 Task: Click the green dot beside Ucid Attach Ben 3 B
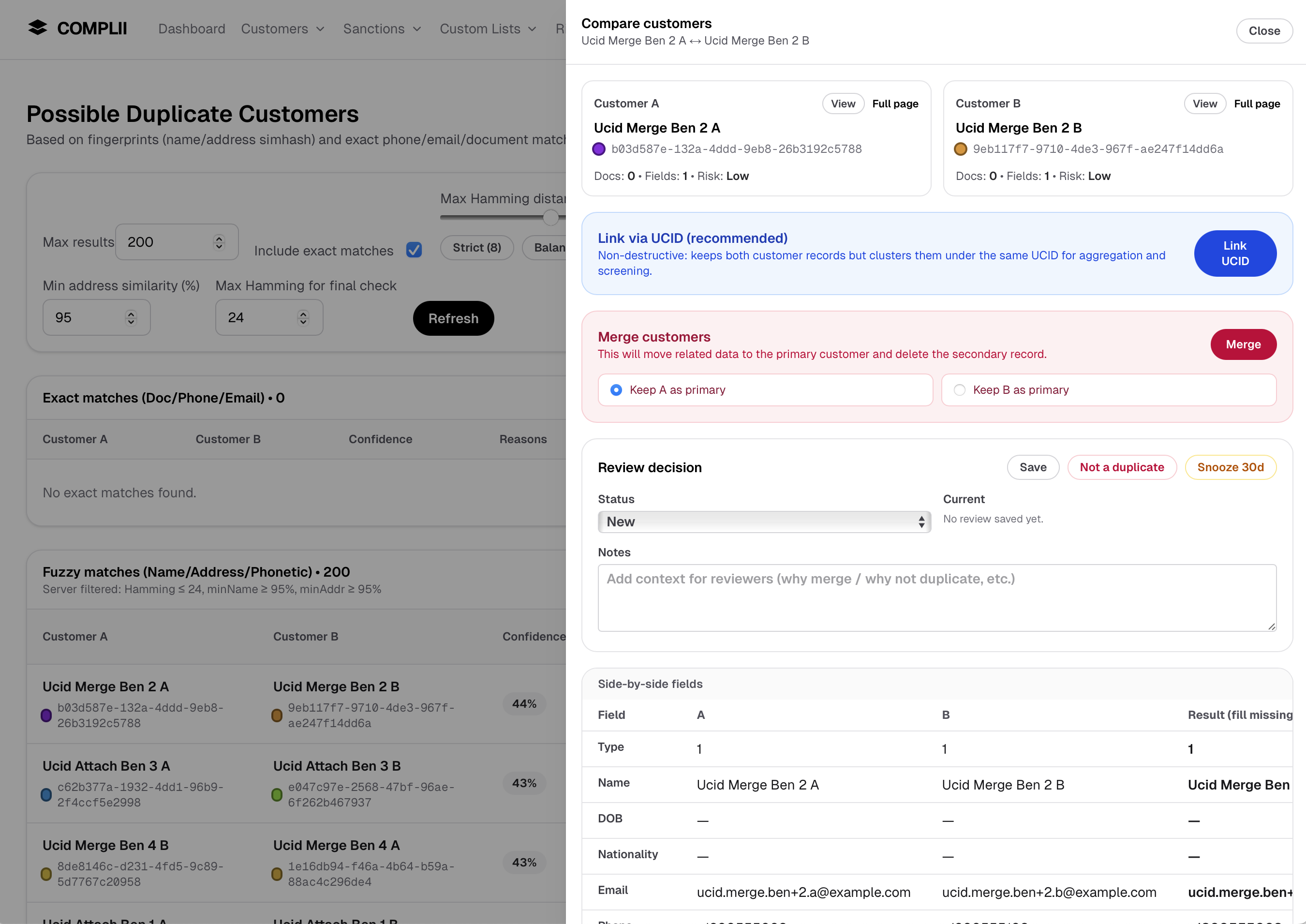tap(277, 795)
